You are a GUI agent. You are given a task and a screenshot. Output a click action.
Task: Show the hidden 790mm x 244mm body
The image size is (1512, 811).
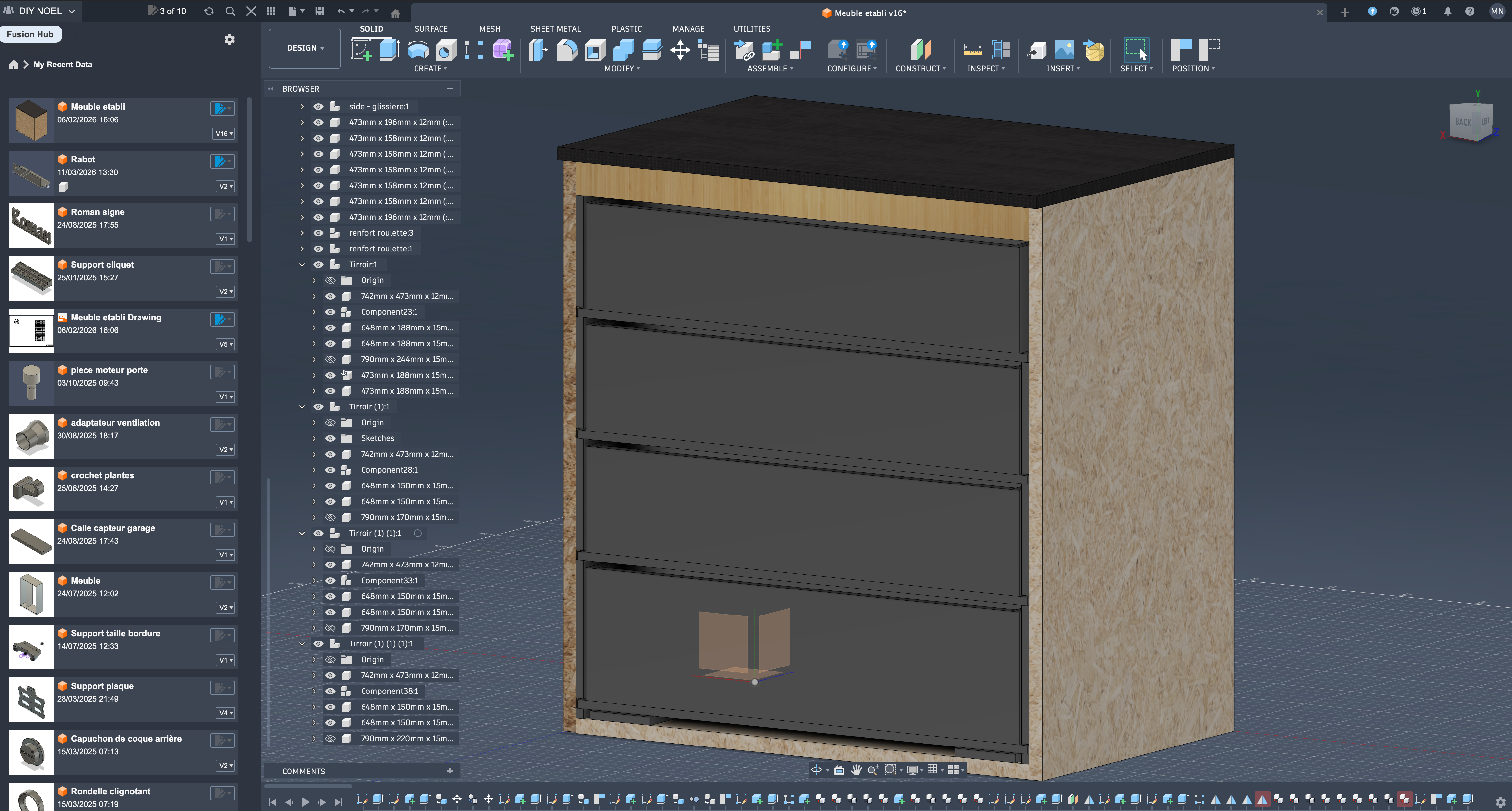[330, 359]
